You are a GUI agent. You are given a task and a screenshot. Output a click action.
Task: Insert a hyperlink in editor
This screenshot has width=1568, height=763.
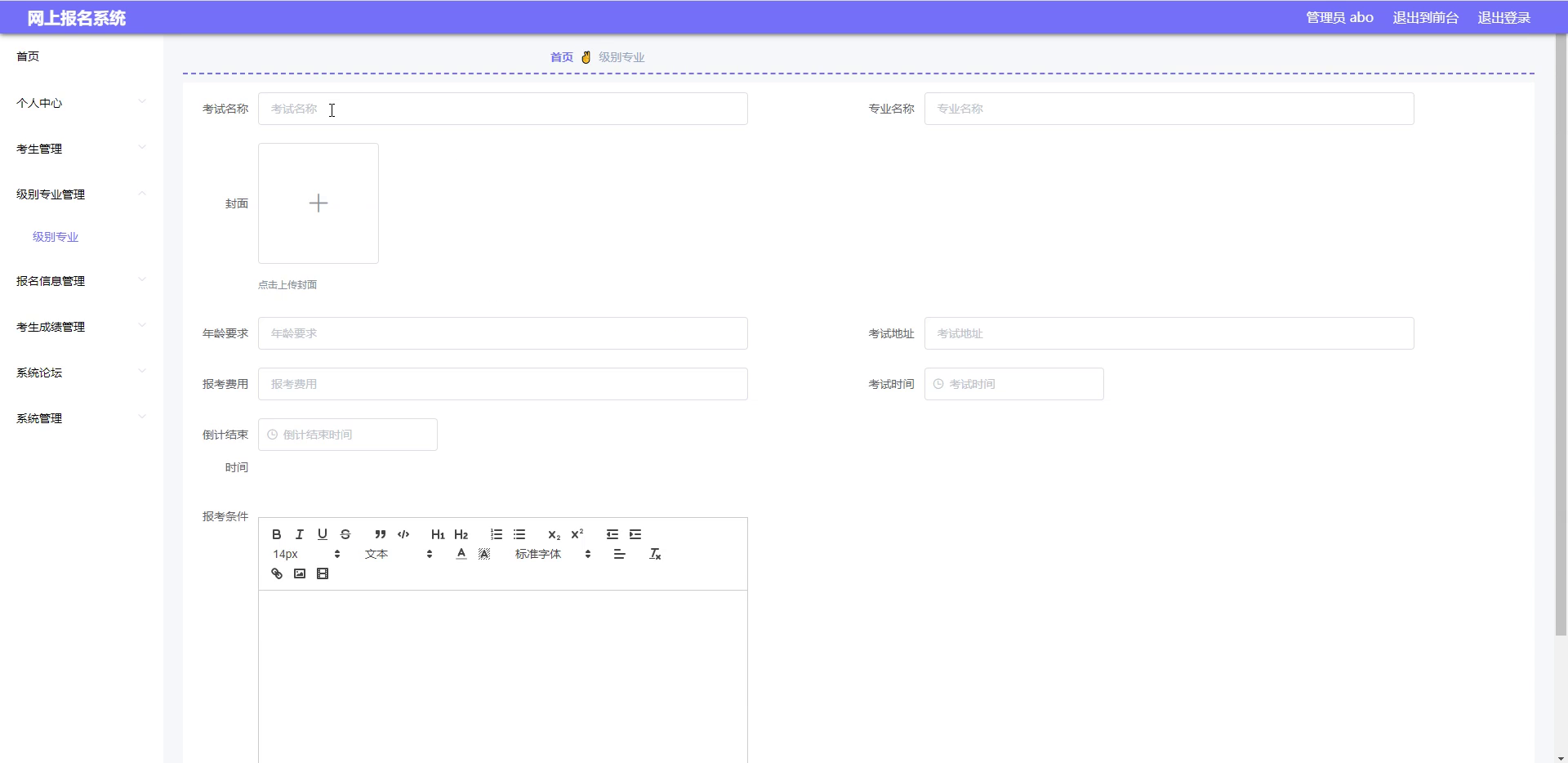coord(277,573)
